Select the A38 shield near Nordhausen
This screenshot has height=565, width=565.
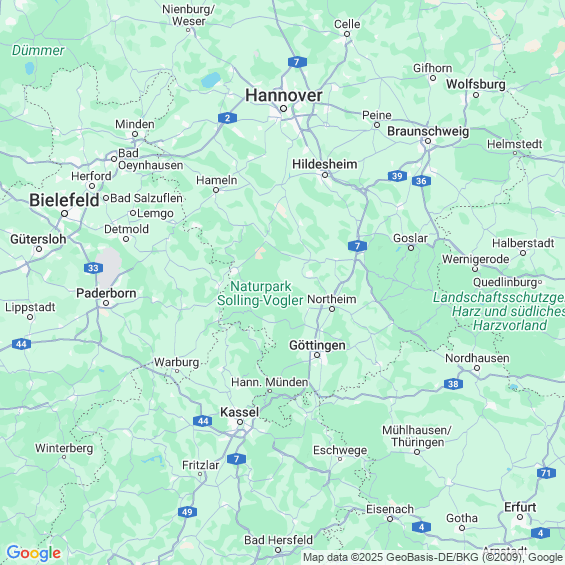(453, 384)
